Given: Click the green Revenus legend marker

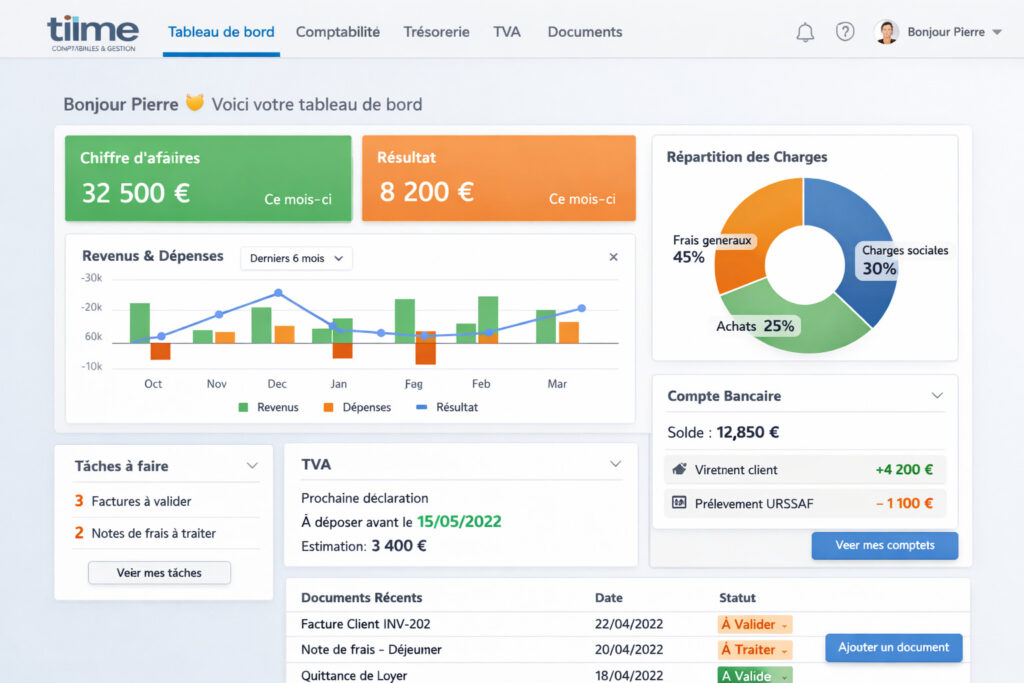Looking at the screenshot, I should click(x=243, y=408).
